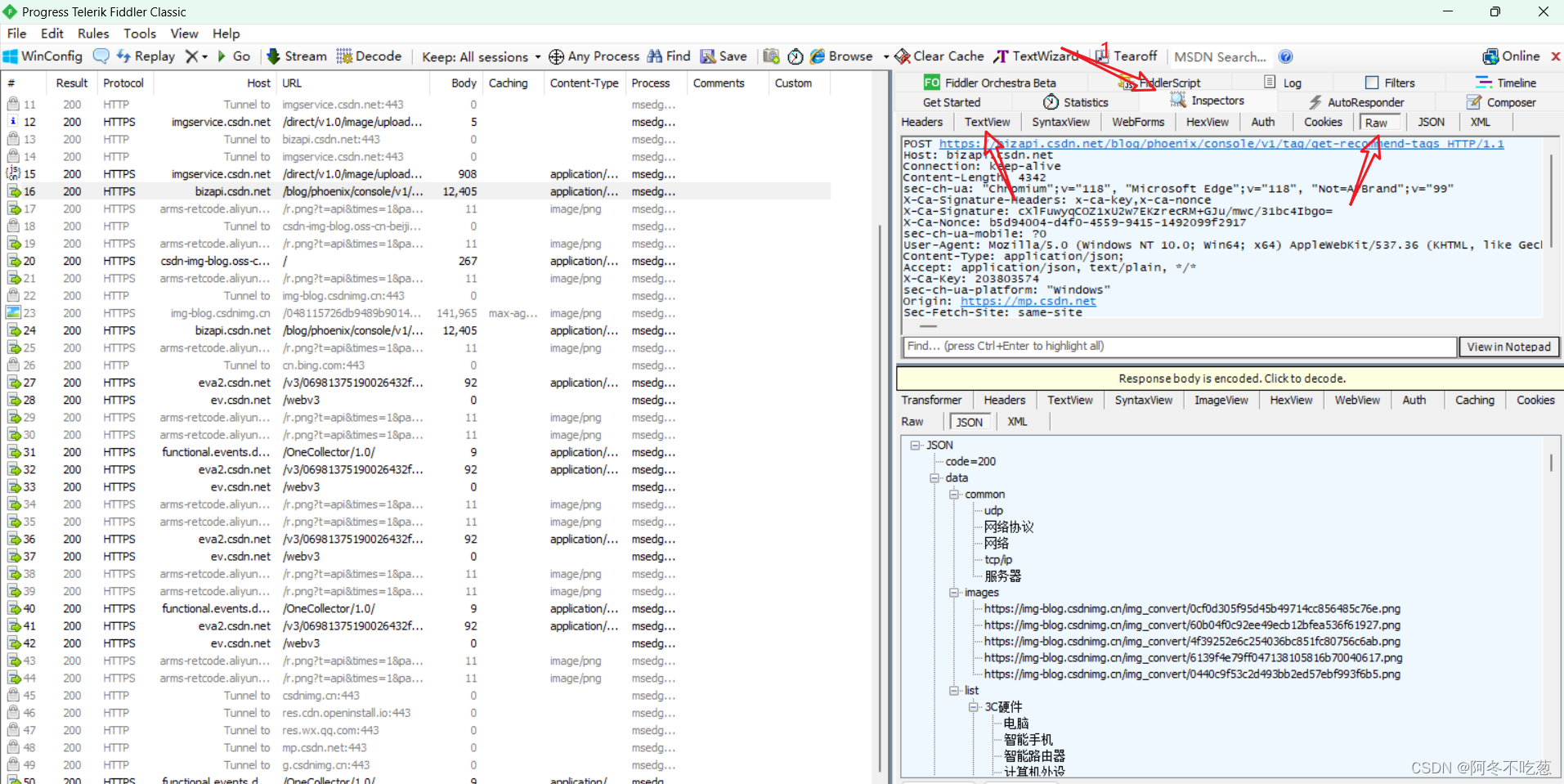Open the Statistics tab

pos(1075,102)
